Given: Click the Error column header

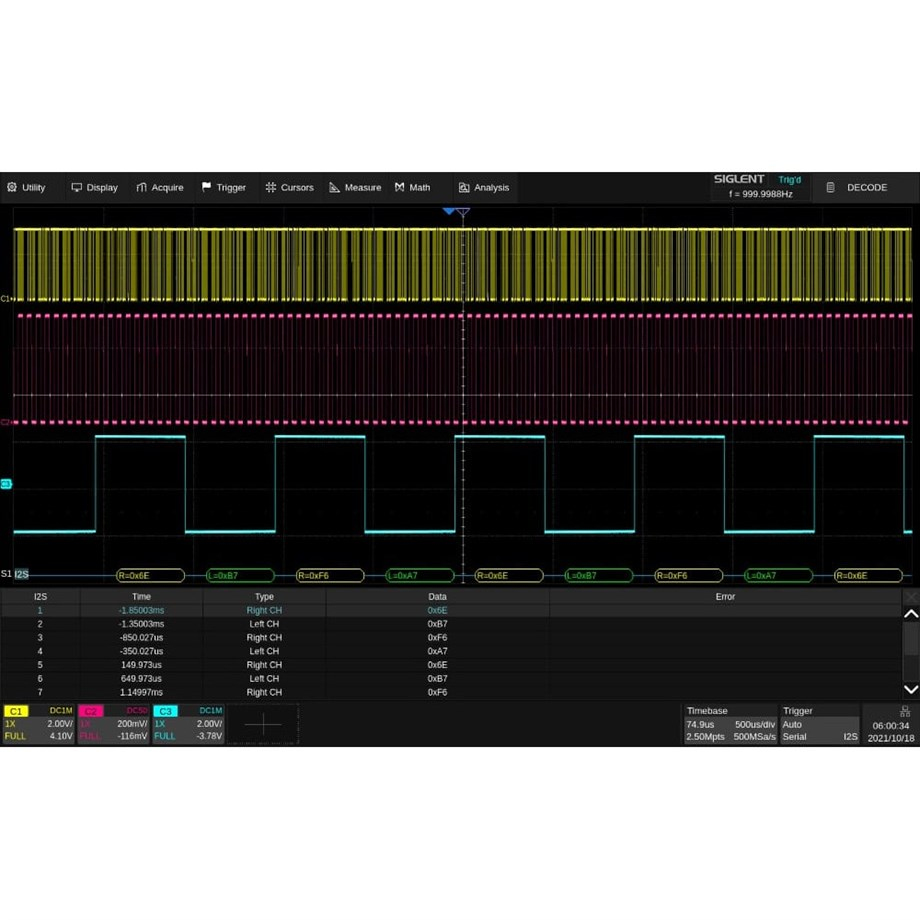Looking at the screenshot, I should pyautogui.click(x=725, y=597).
